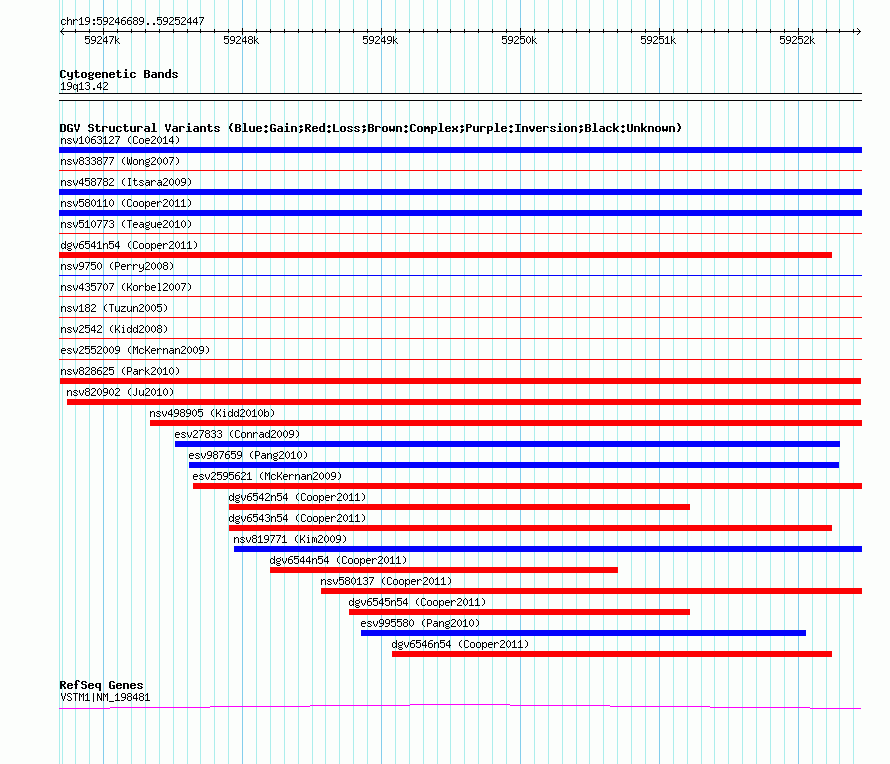
Task: Click the dgv6543n54 (Cooper2011) label
Action: tap(297, 518)
